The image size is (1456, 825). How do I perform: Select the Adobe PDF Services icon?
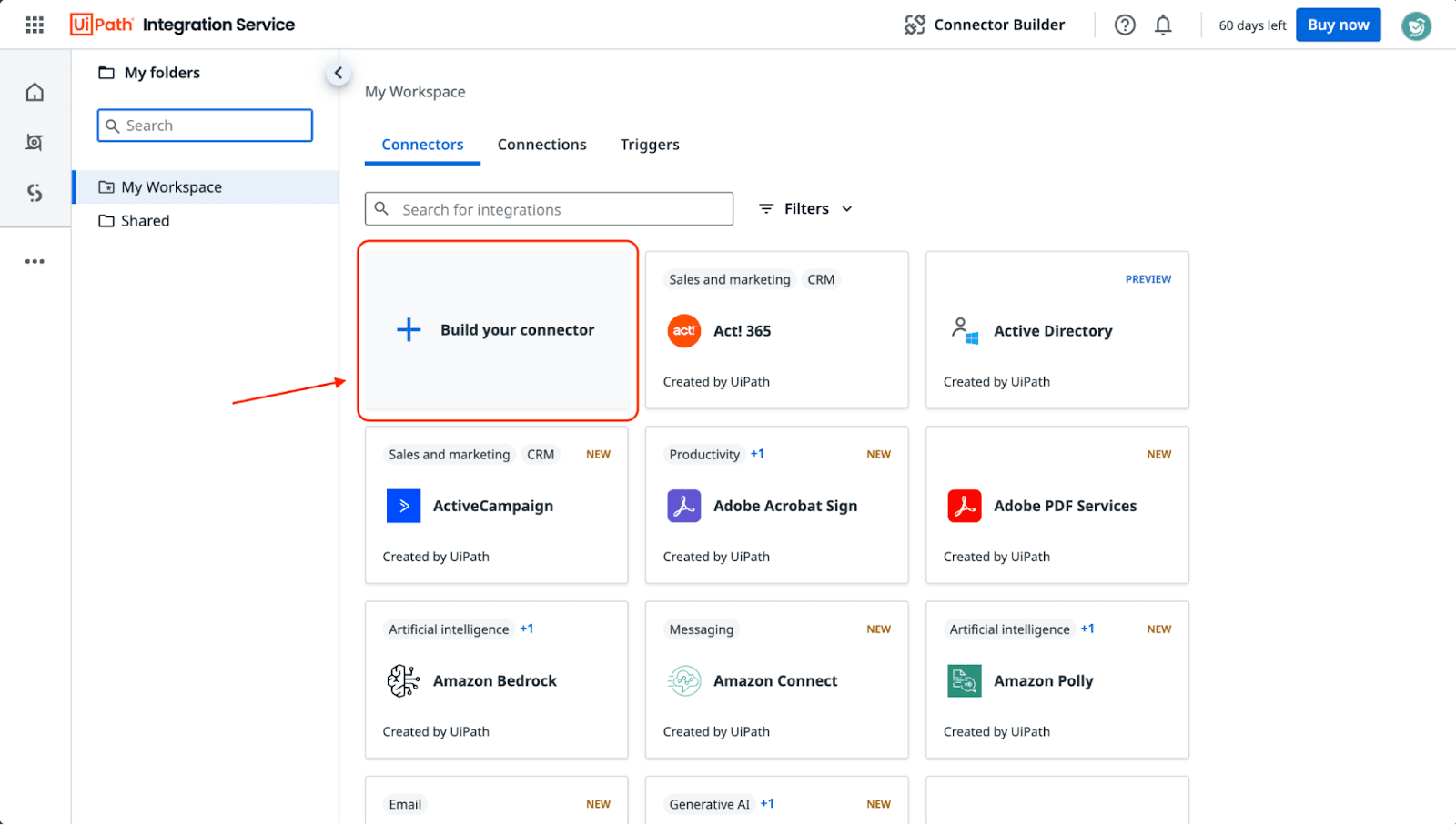(x=964, y=506)
